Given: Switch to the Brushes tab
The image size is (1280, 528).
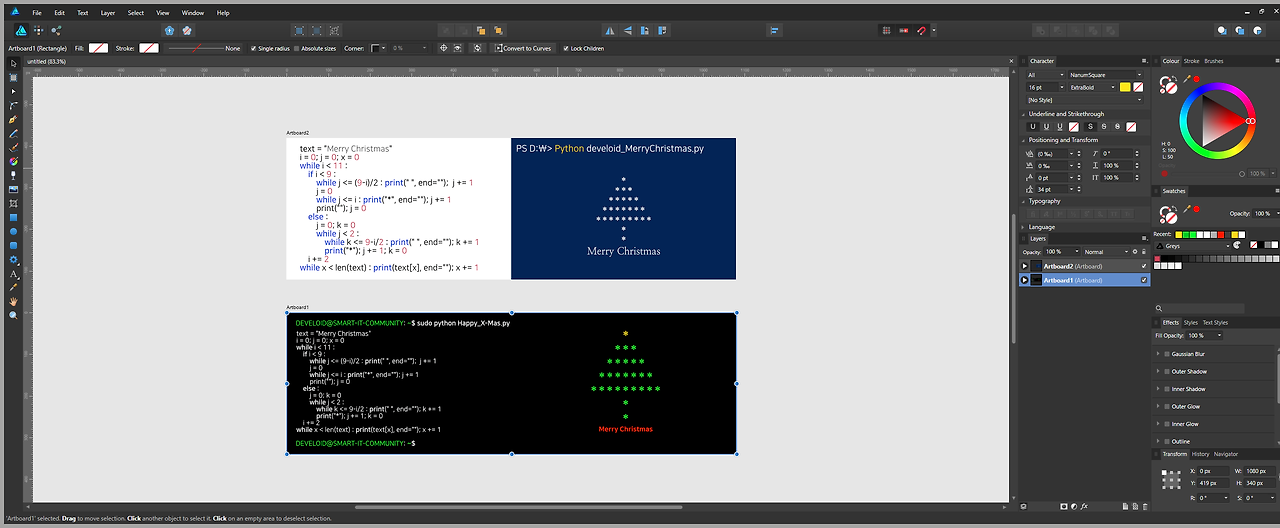Looking at the screenshot, I should 1213,61.
